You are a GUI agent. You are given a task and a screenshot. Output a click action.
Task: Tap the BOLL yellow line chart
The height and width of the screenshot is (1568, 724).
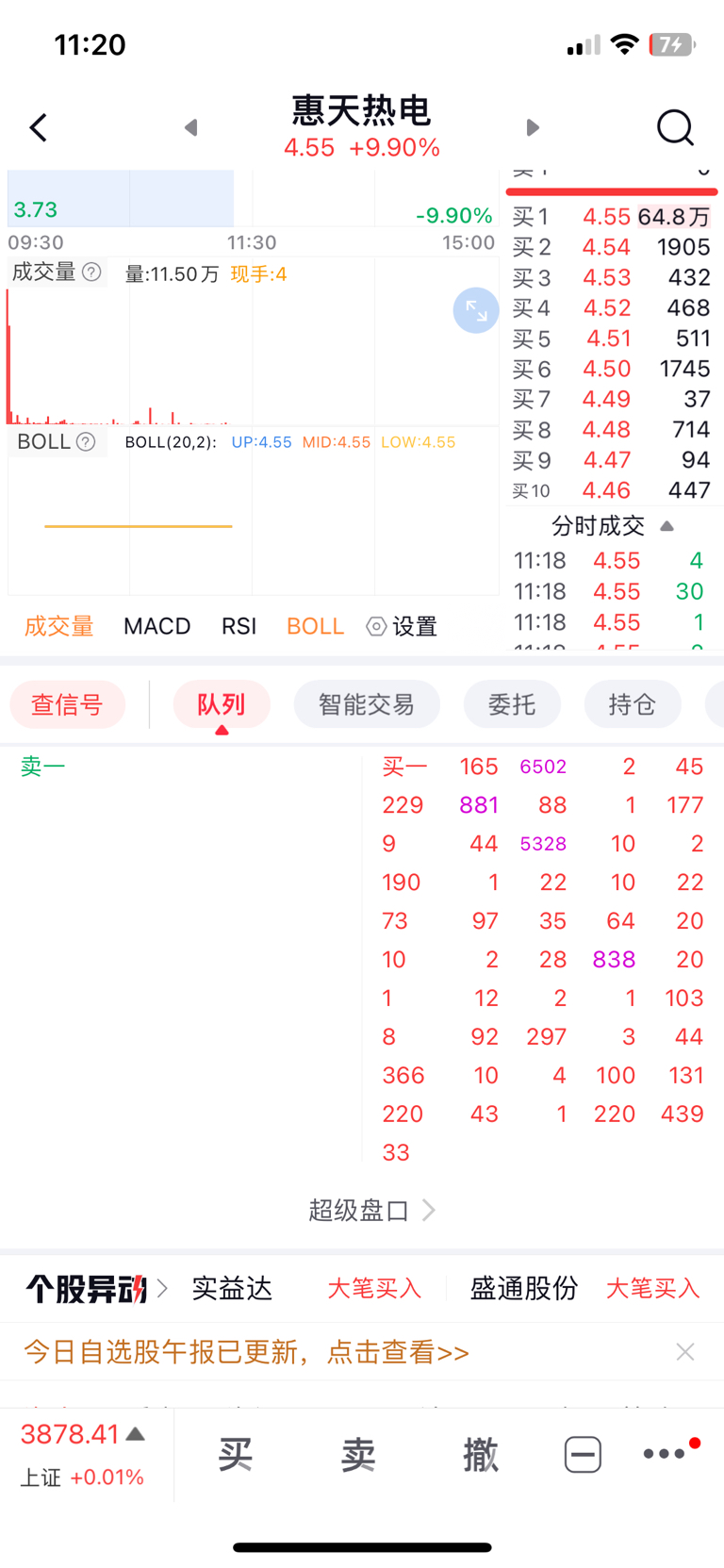139,526
